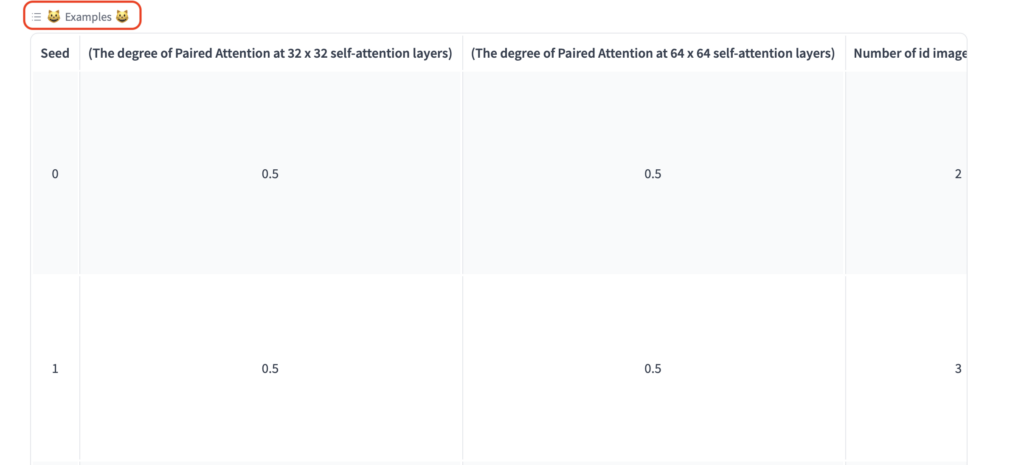Select the Seed 0 cell
Viewport: 1024px width, 465px height.
55,174
